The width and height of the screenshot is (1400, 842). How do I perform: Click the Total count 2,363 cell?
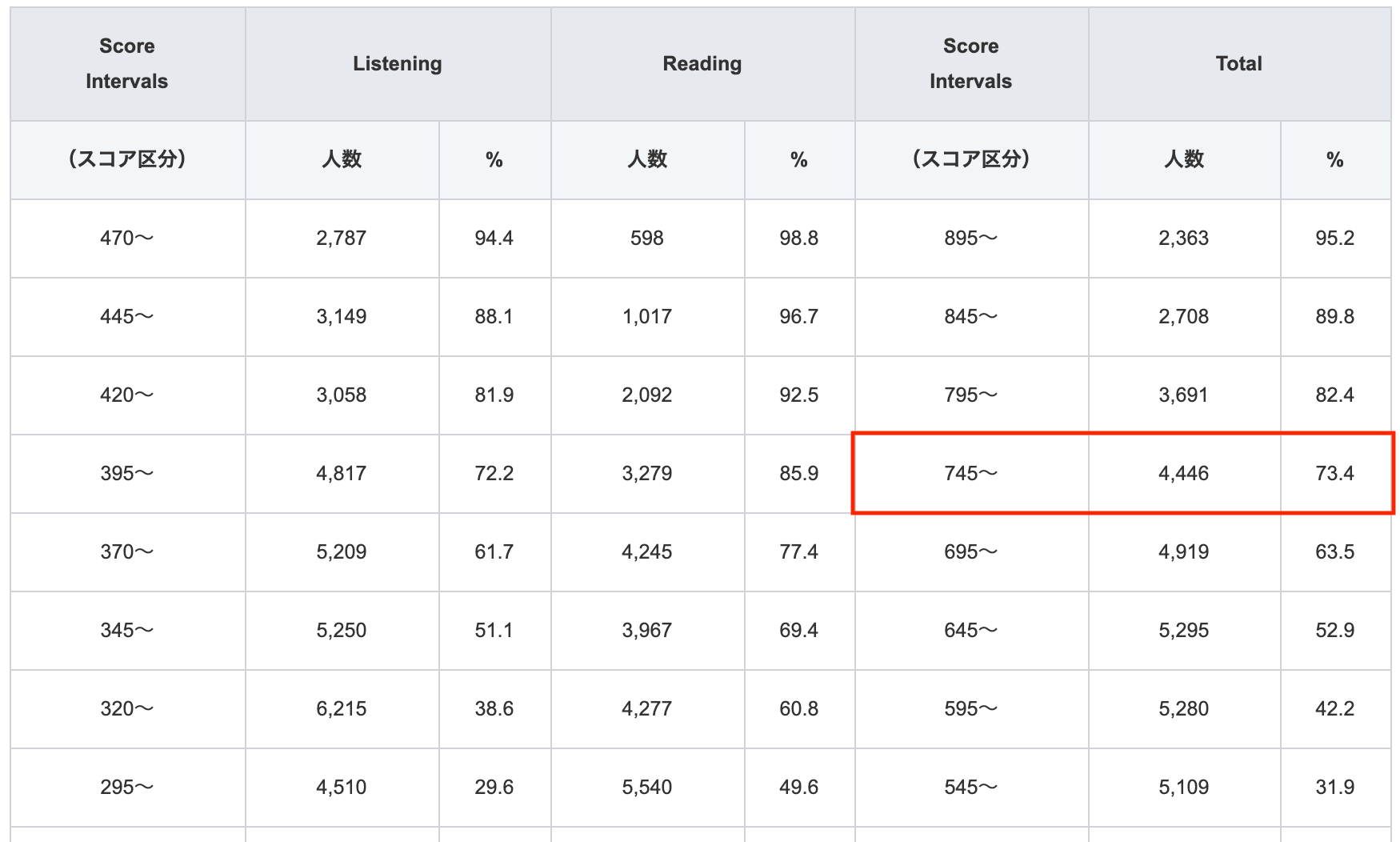pyautogui.click(x=1183, y=239)
